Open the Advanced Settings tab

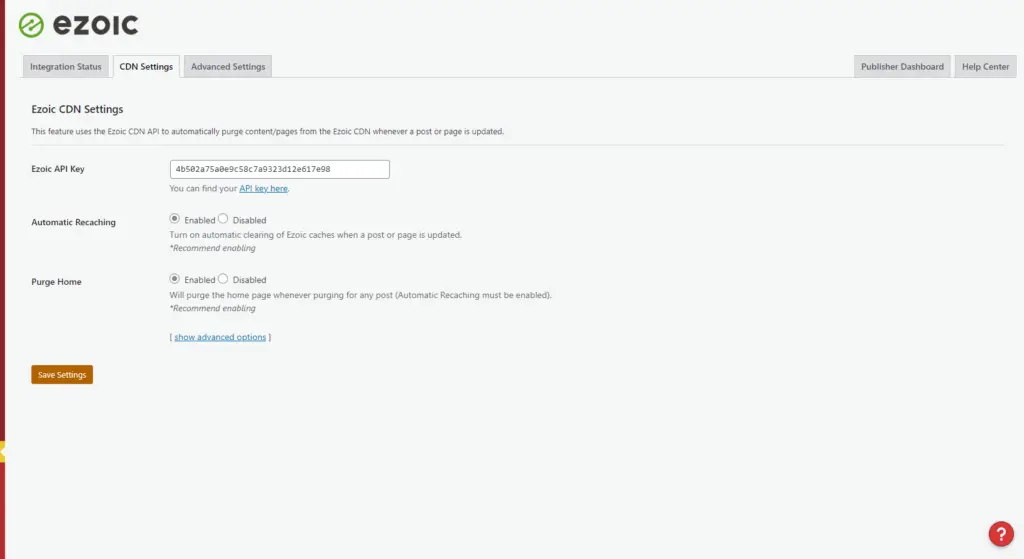228,67
